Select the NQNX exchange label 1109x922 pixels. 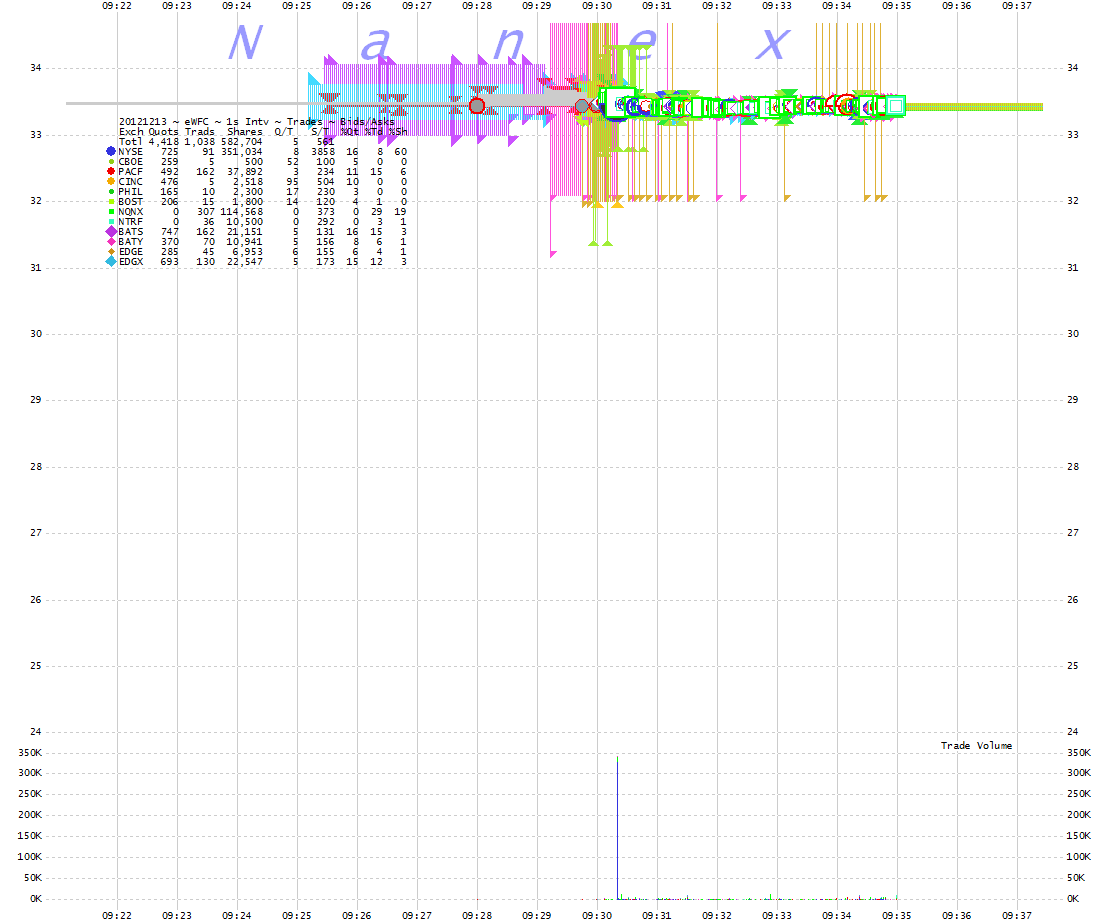point(130,211)
